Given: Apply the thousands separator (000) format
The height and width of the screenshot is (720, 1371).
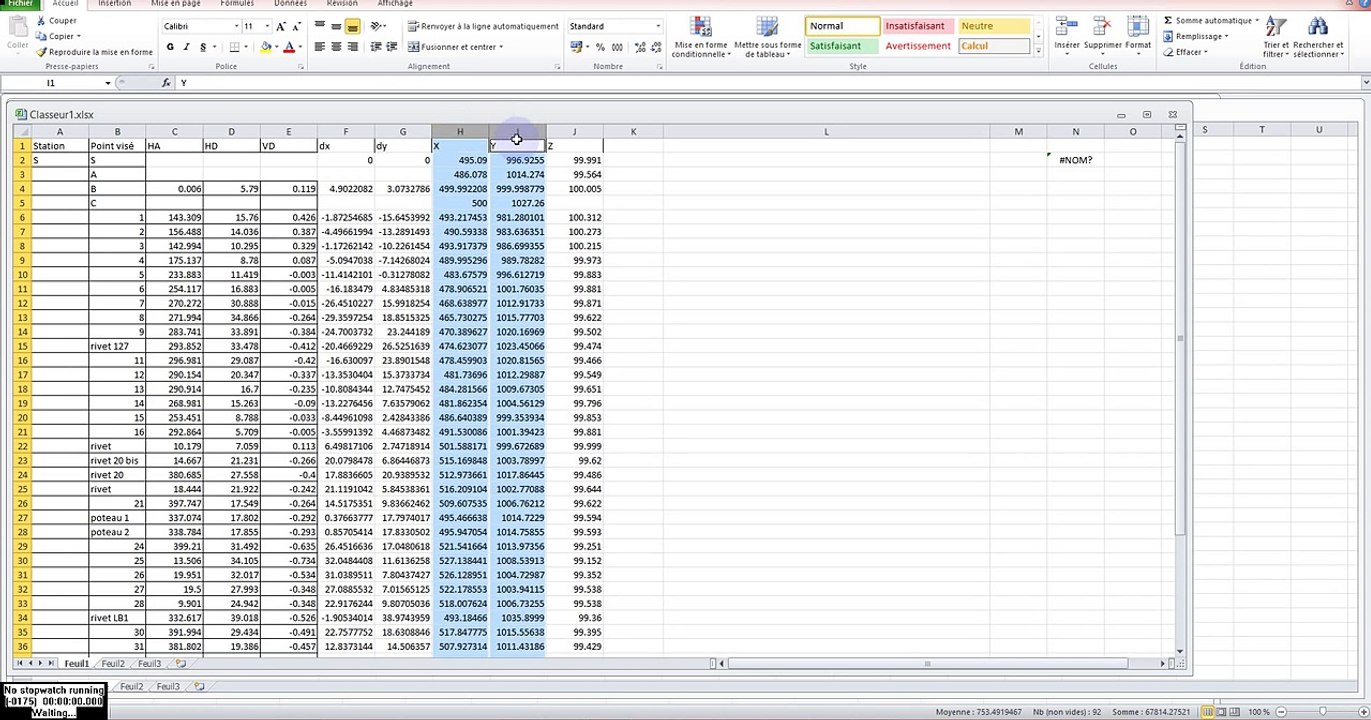Looking at the screenshot, I should pos(617,47).
